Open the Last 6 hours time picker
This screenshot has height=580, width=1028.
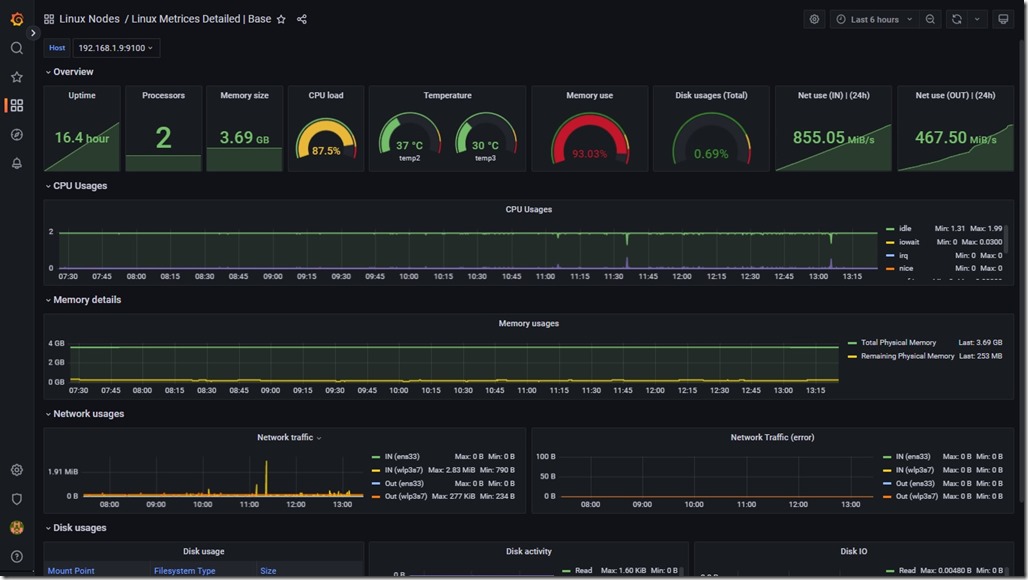tap(876, 18)
